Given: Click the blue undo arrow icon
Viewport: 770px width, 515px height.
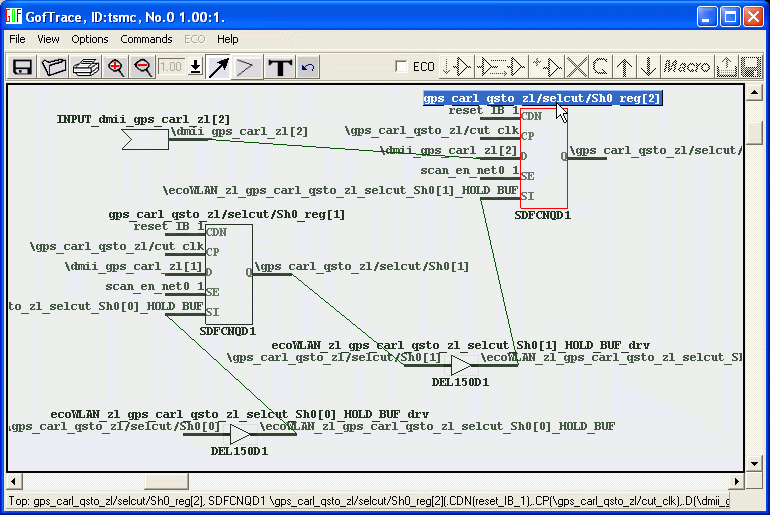Looking at the screenshot, I should (308, 67).
